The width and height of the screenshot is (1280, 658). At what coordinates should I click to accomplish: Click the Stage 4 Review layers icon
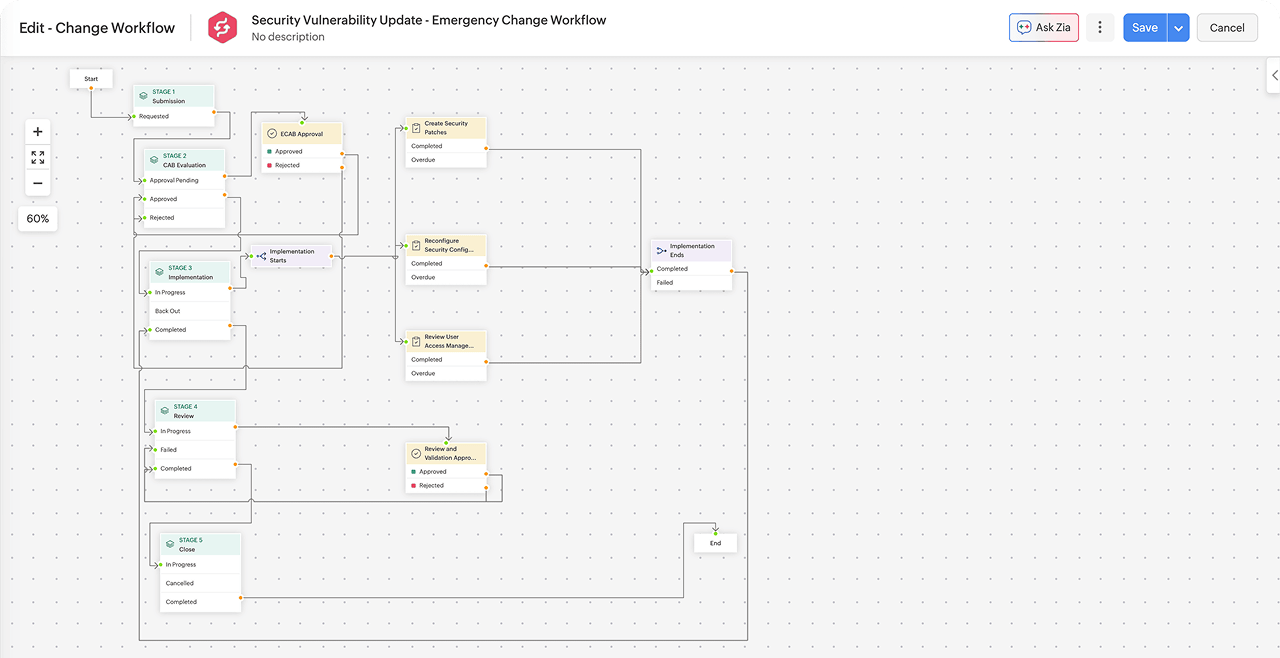164,411
